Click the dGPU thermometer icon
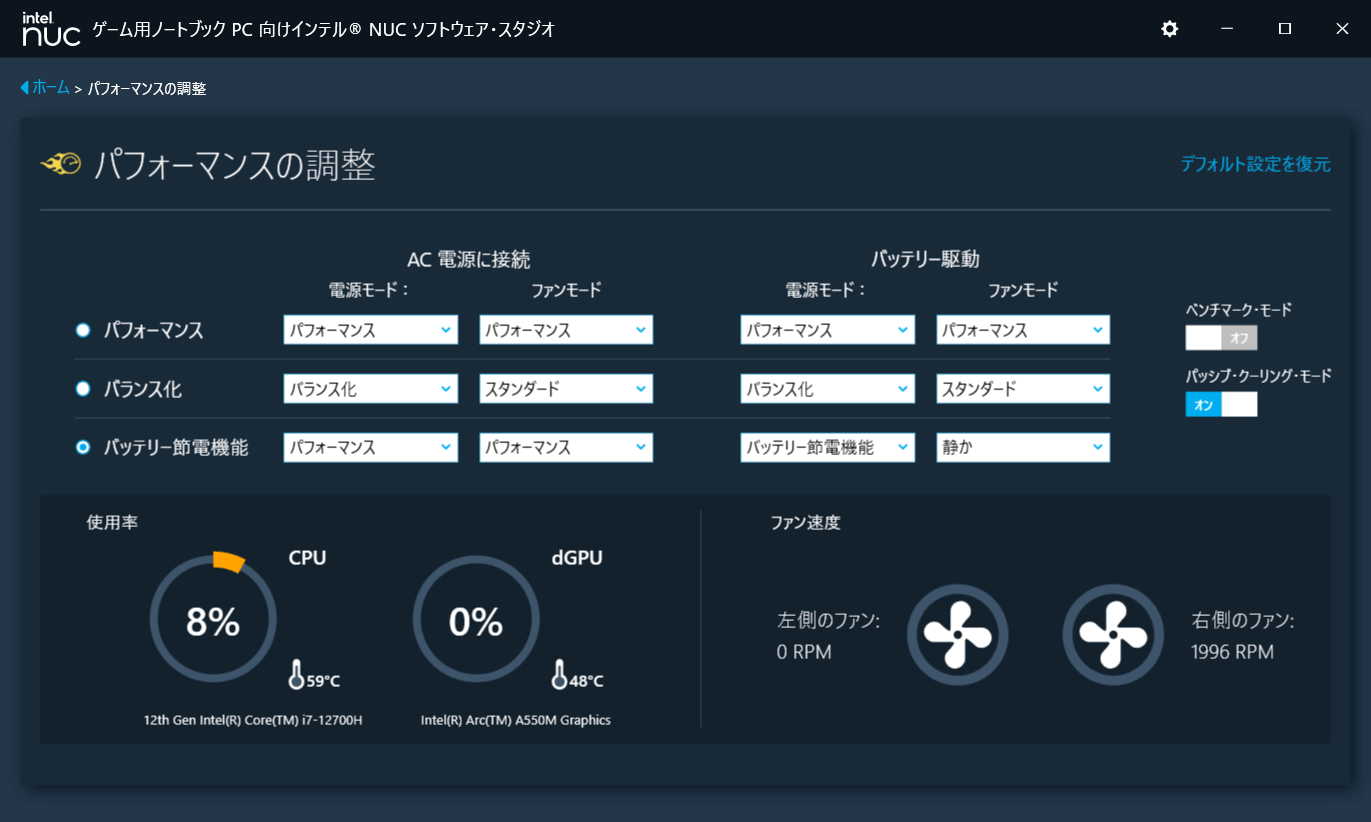 pos(559,675)
